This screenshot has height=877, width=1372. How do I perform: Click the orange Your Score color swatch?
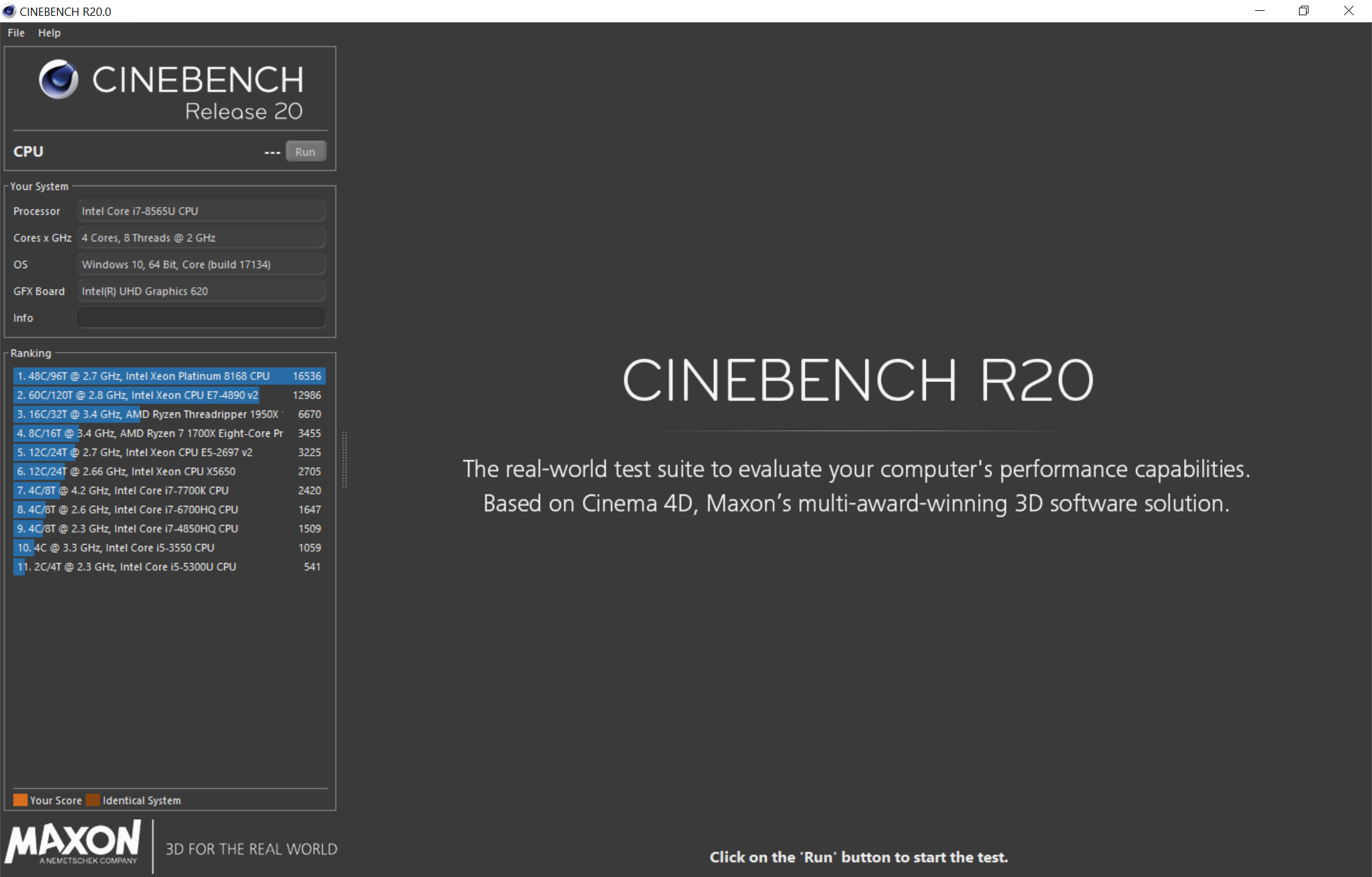(x=20, y=800)
